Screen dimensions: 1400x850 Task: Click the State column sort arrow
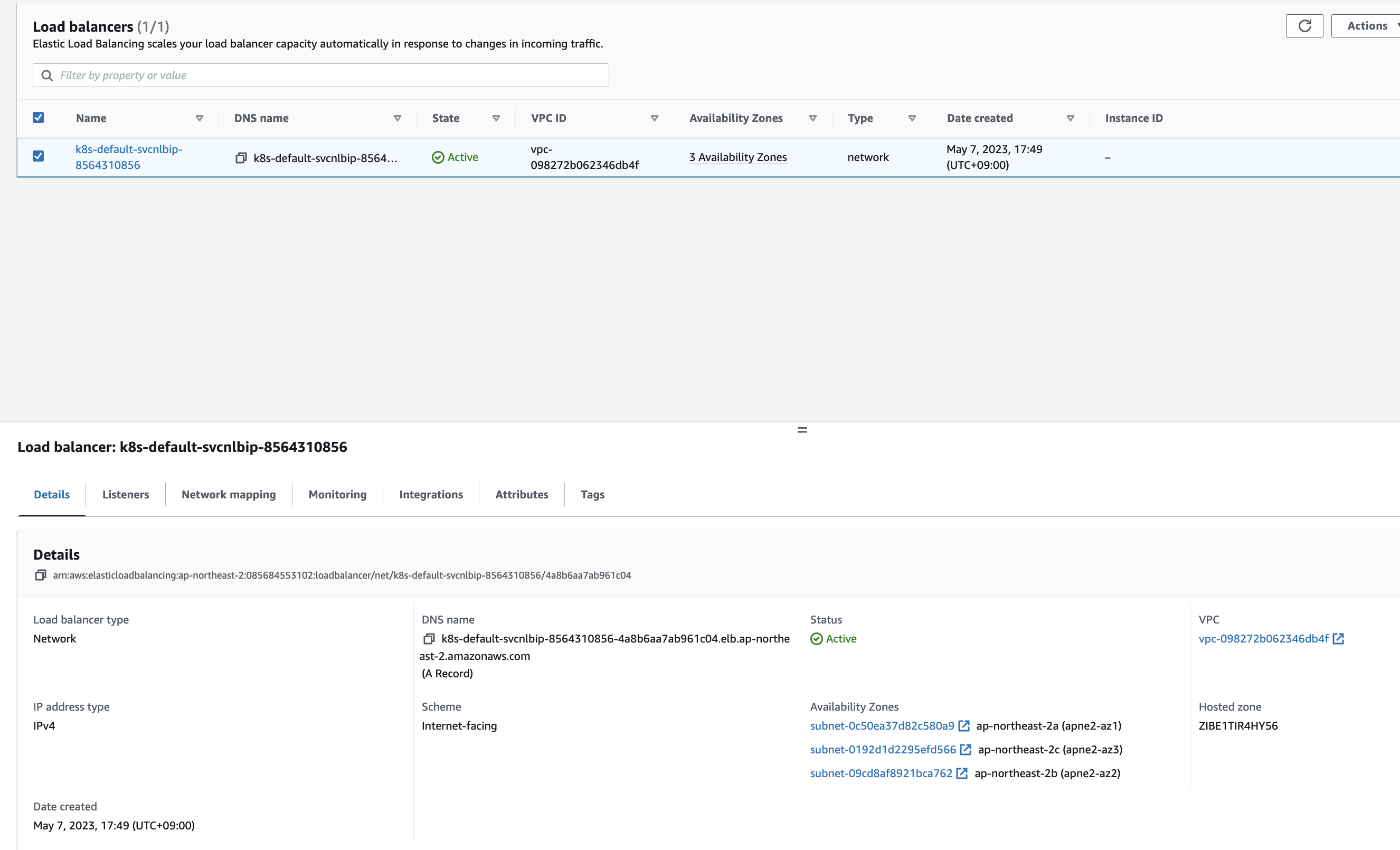496,118
